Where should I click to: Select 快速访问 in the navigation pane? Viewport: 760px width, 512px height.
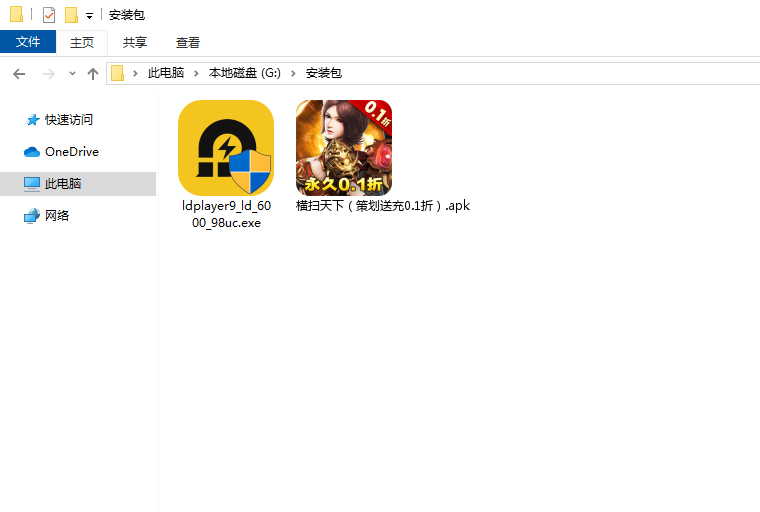pos(68,120)
